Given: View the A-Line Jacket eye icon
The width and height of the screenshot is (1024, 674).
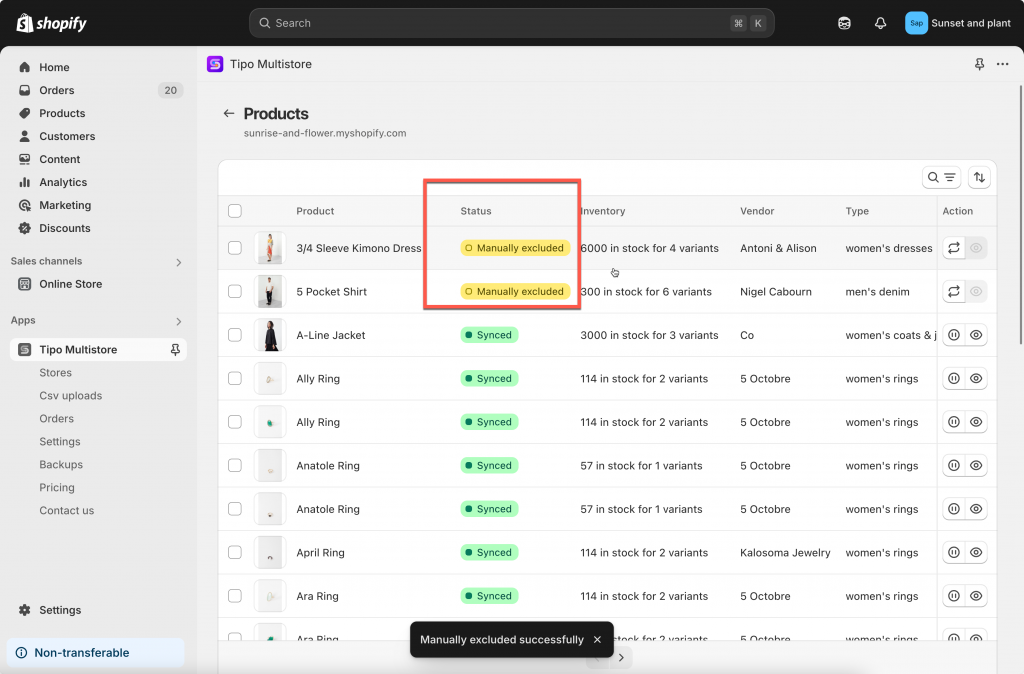Looking at the screenshot, I should point(976,335).
